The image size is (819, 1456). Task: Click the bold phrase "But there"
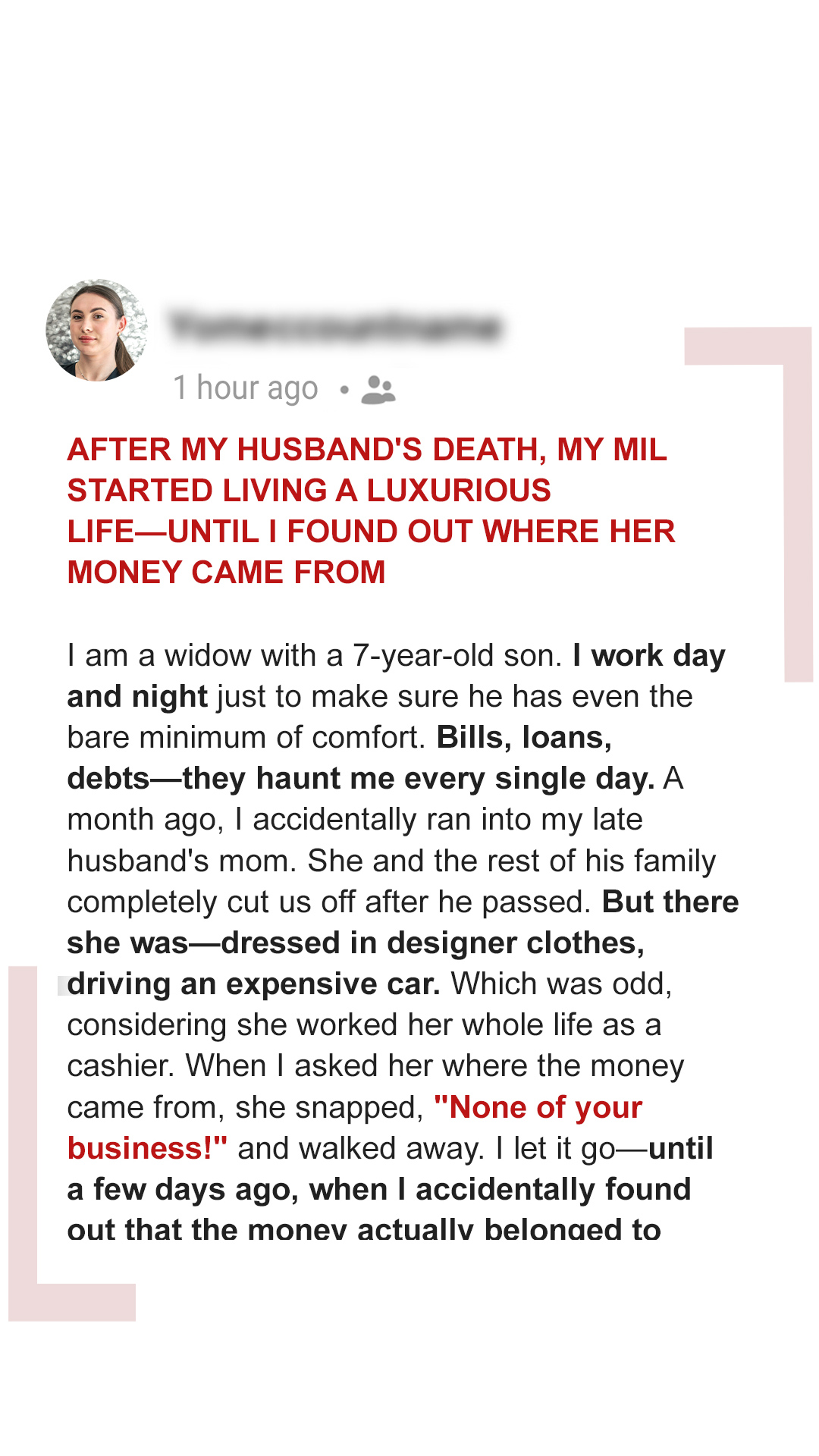click(670, 902)
